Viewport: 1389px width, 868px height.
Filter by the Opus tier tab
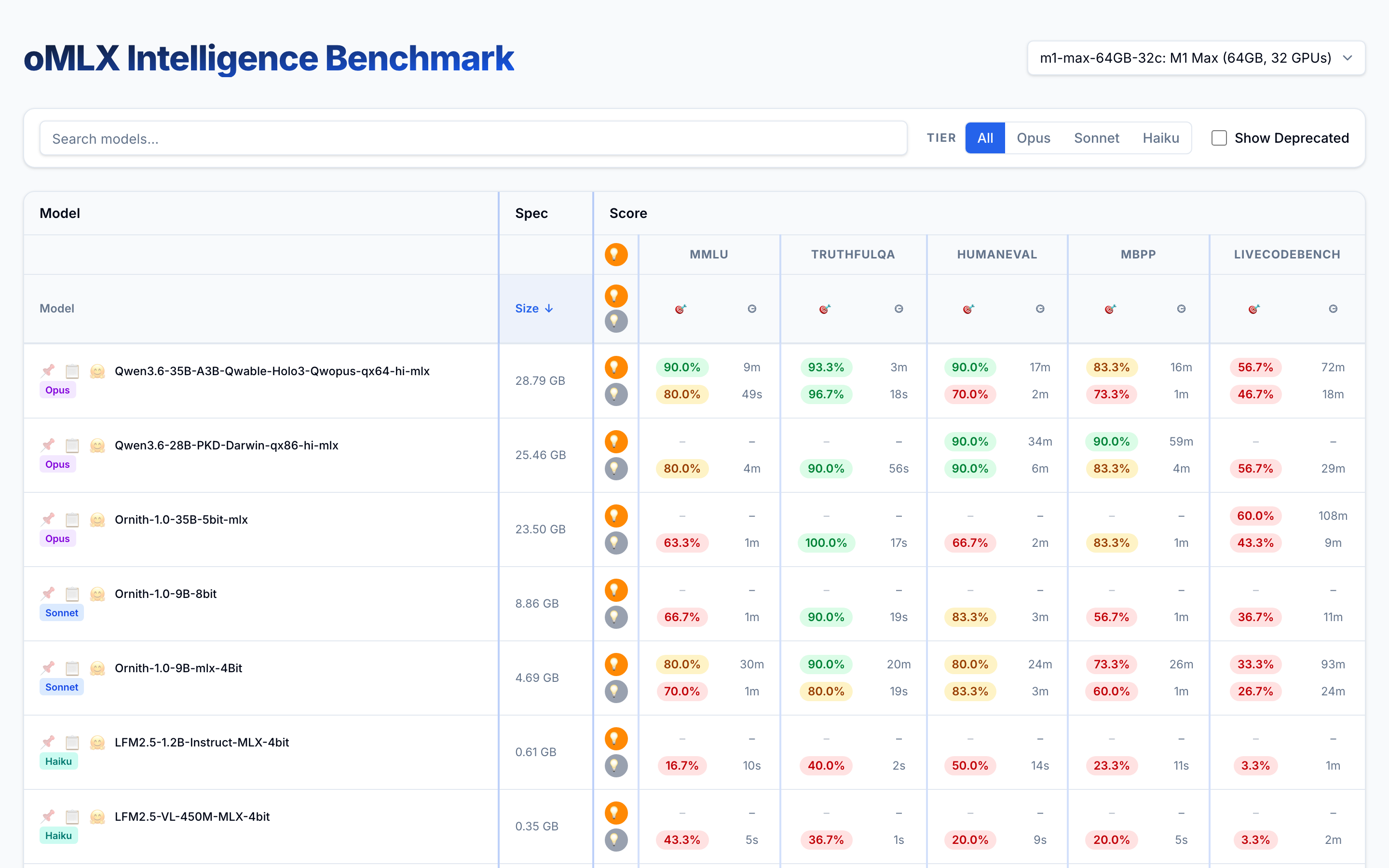1033,138
